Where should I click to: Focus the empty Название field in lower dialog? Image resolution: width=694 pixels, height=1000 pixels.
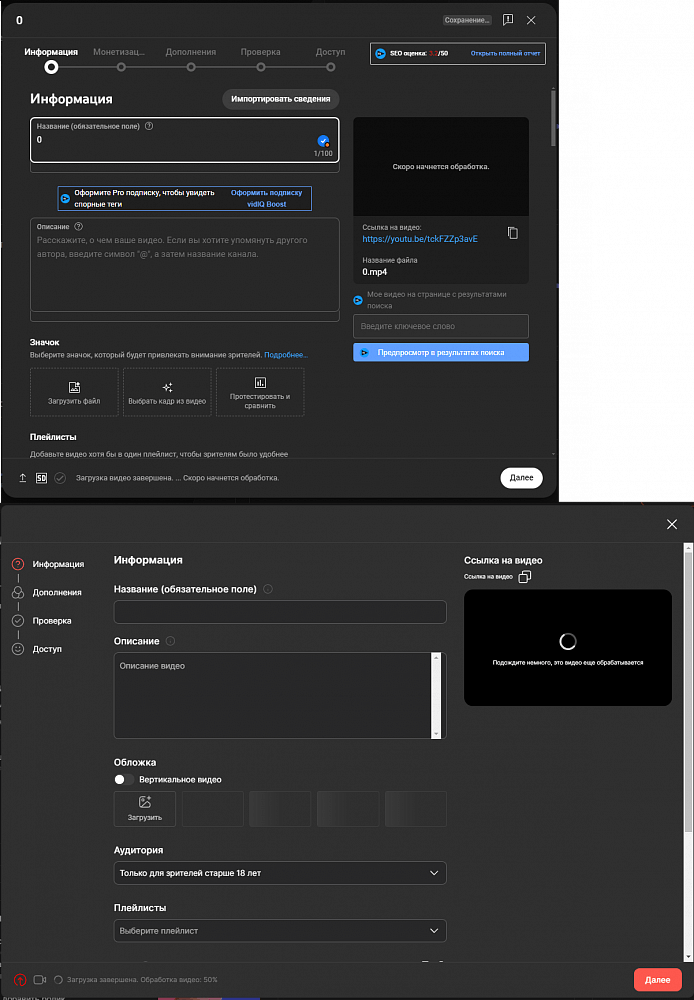[x=280, y=612]
